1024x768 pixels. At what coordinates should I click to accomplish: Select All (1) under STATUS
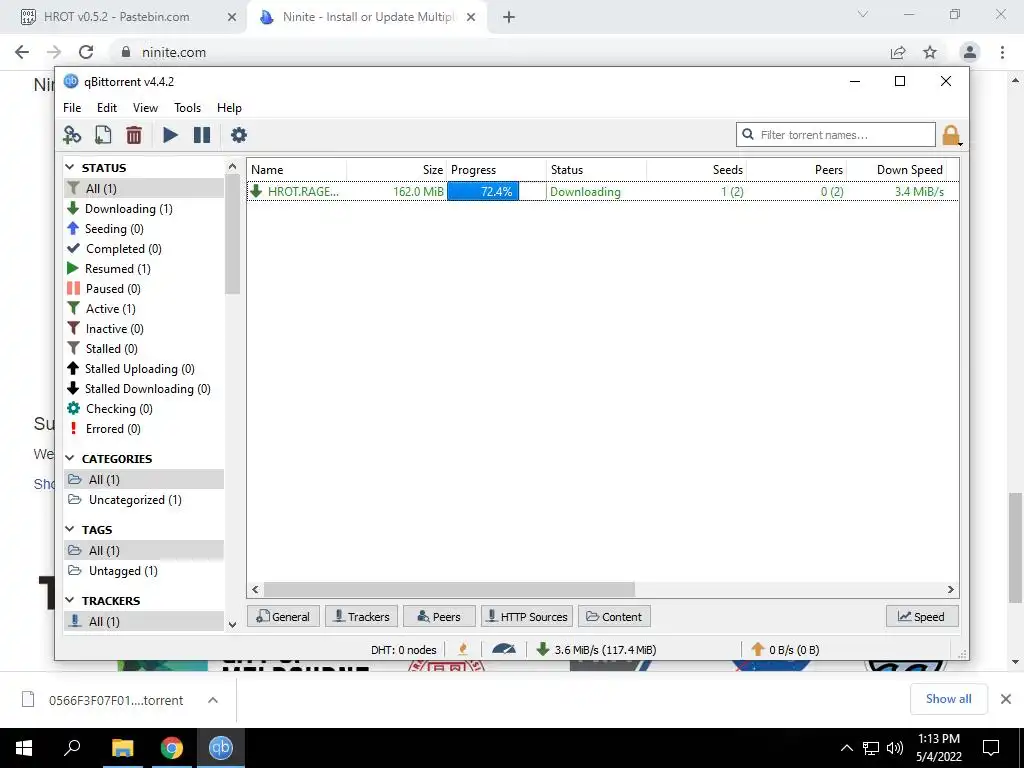tap(144, 189)
